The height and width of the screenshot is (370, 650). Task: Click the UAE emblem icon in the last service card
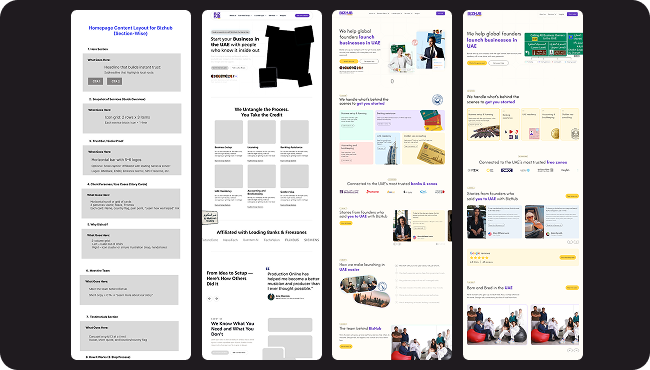575,134
